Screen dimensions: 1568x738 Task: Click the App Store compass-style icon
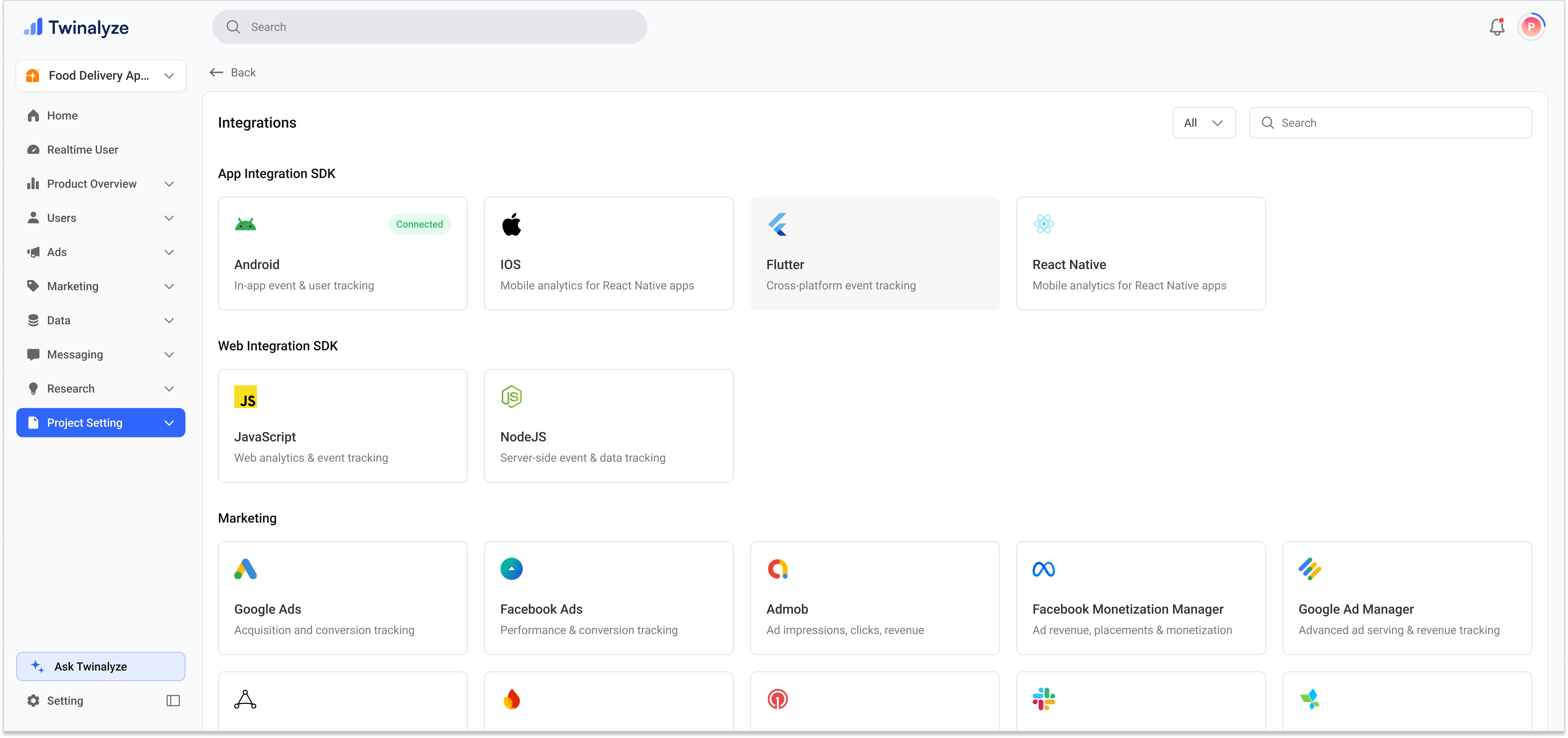pyautogui.click(x=245, y=699)
